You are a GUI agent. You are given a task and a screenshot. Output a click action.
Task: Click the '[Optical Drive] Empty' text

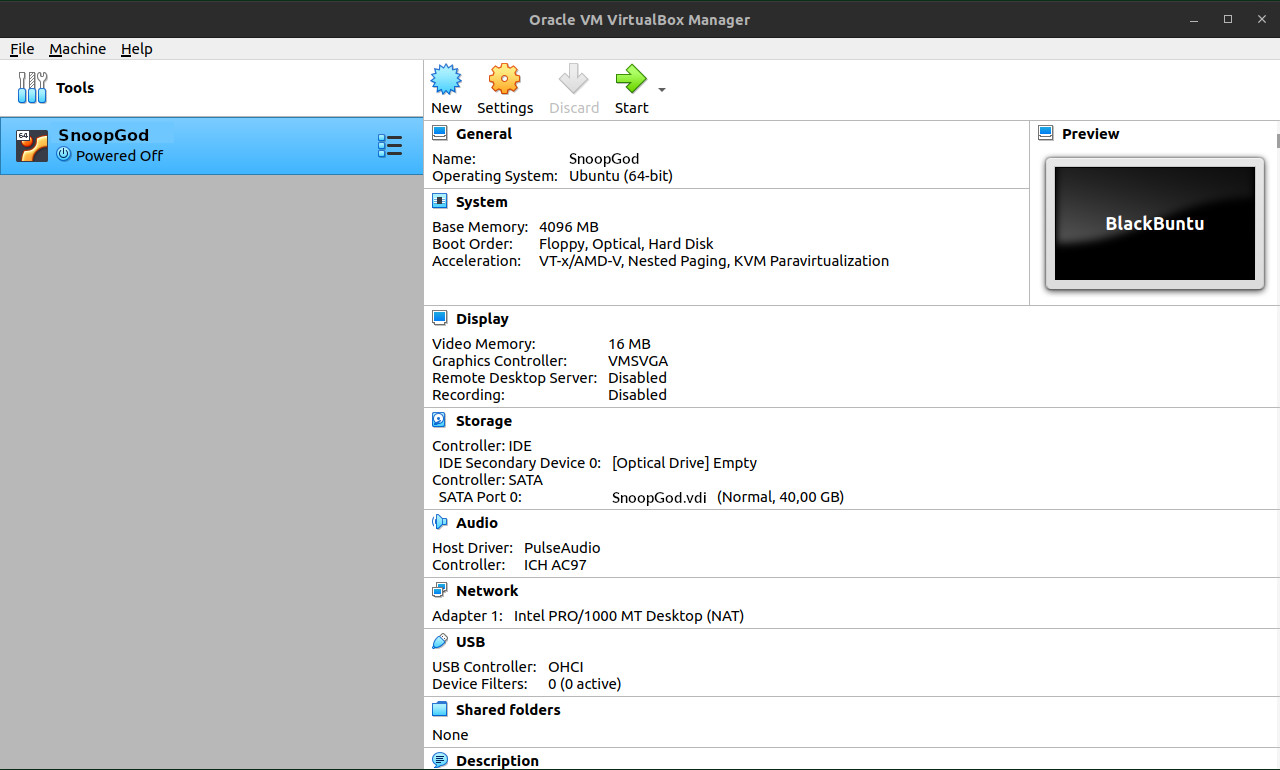684,463
